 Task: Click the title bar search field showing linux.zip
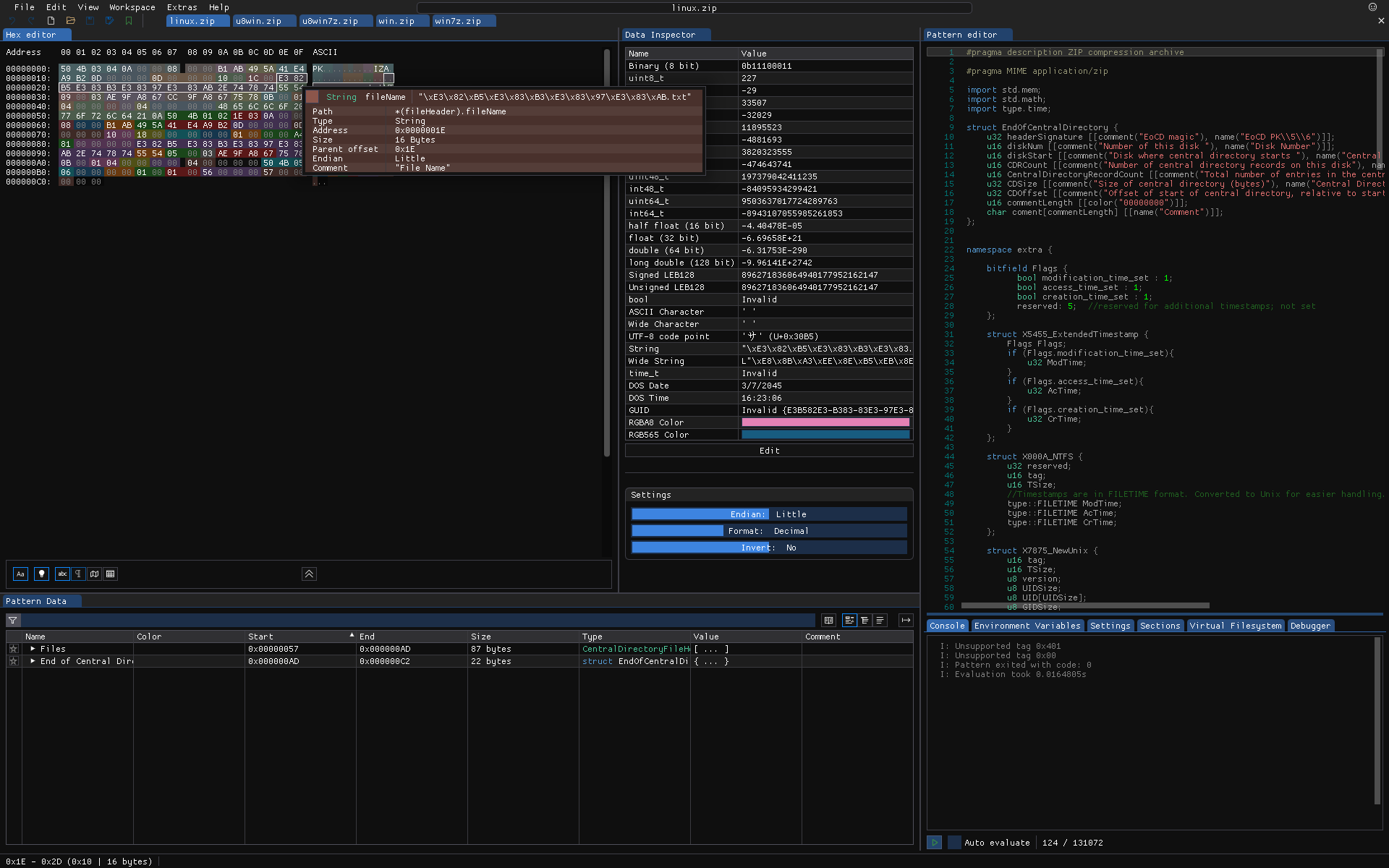tap(694, 8)
